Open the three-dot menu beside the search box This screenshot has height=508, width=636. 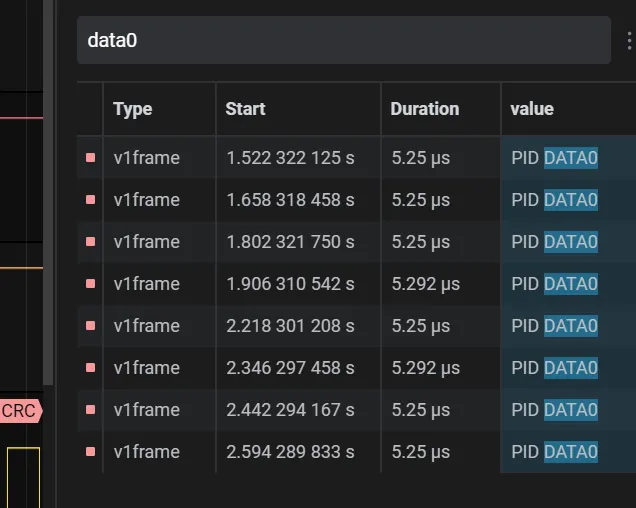(629, 41)
